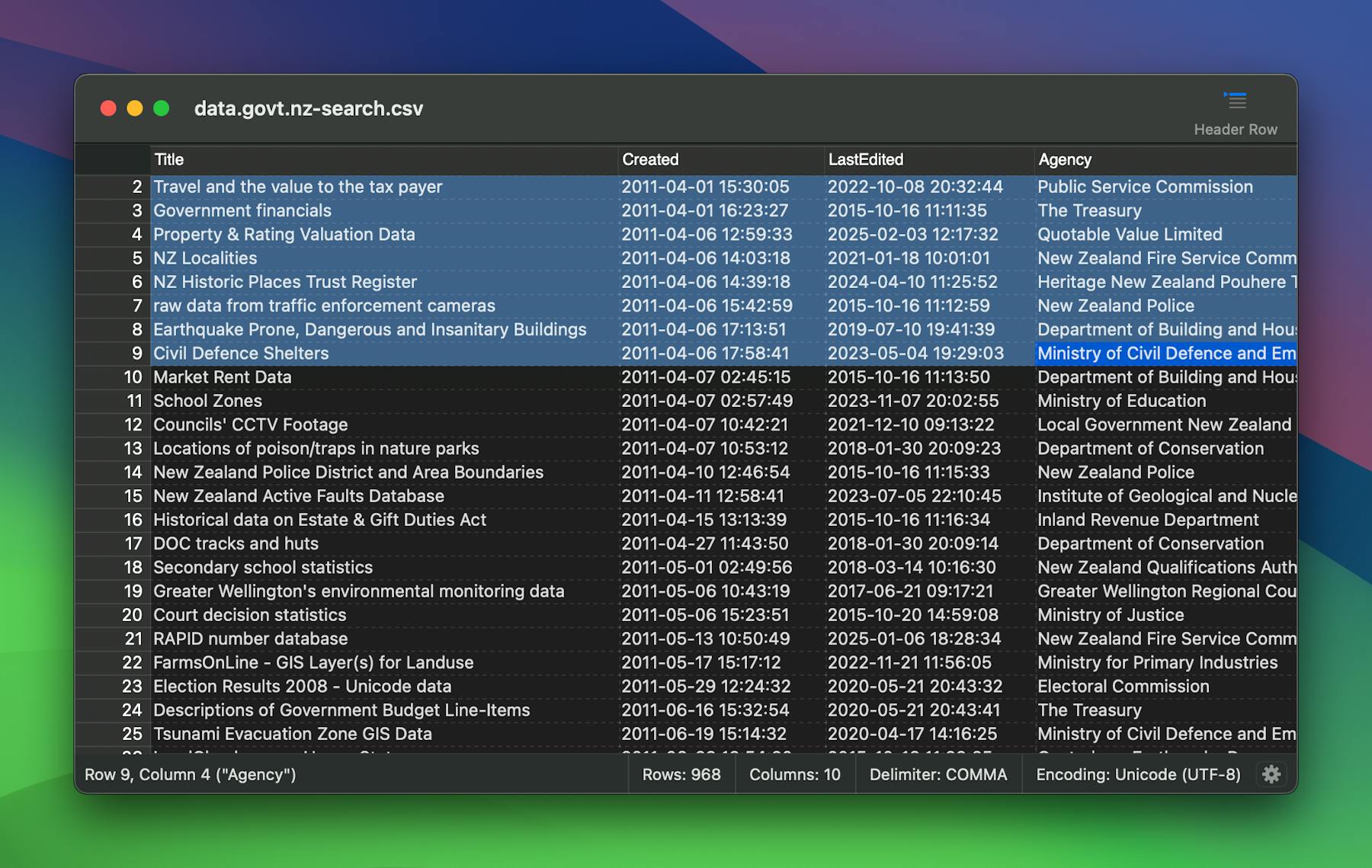
Task: Select the Created column header
Action: [650, 159]
